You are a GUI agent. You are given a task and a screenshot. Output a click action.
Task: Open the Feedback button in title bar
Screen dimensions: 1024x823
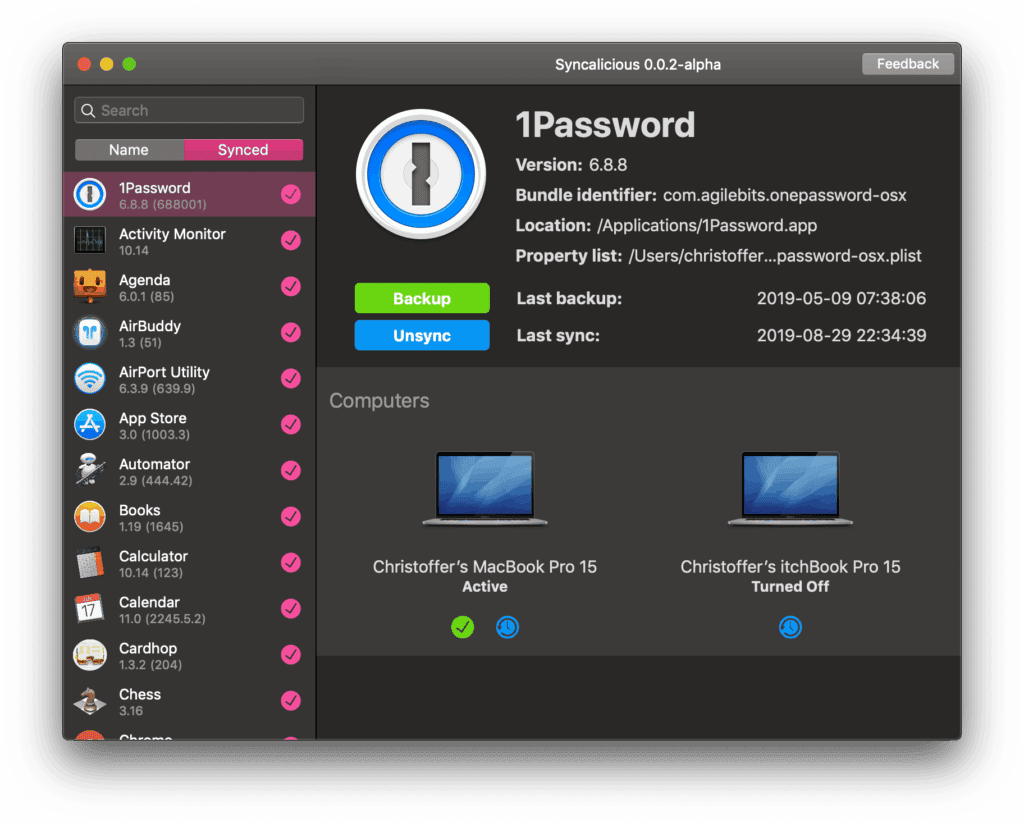click(x=907, y=64)
